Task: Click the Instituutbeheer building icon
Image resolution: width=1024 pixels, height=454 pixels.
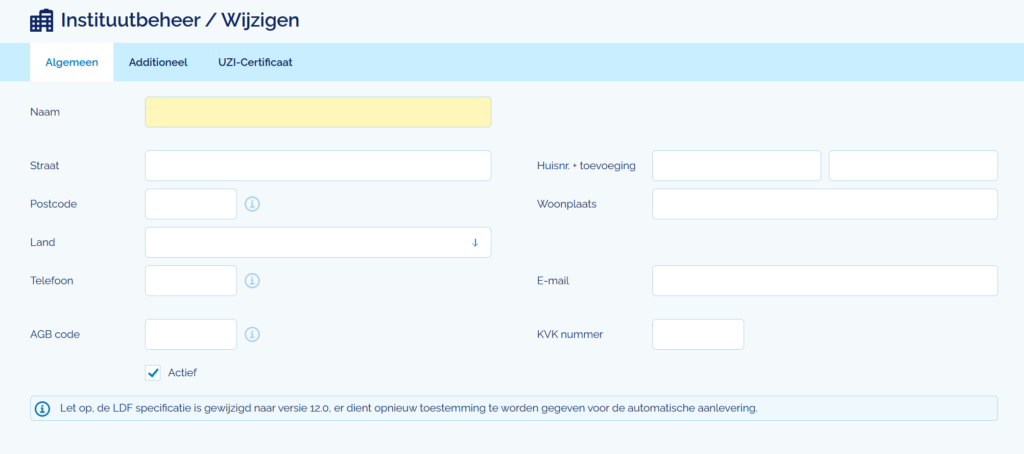Action: coord(42,20)
